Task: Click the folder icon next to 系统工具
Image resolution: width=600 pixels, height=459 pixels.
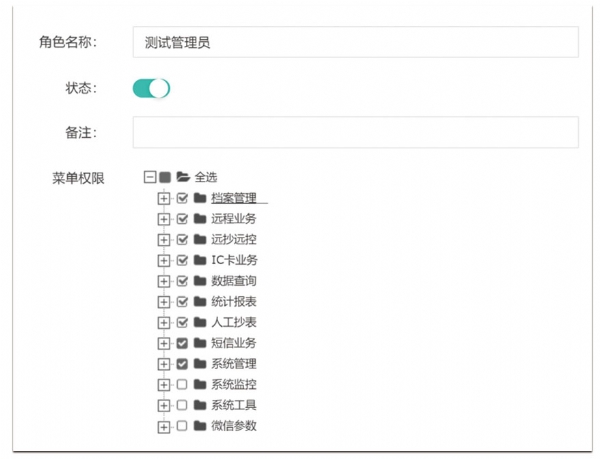Action: [200, 405]
